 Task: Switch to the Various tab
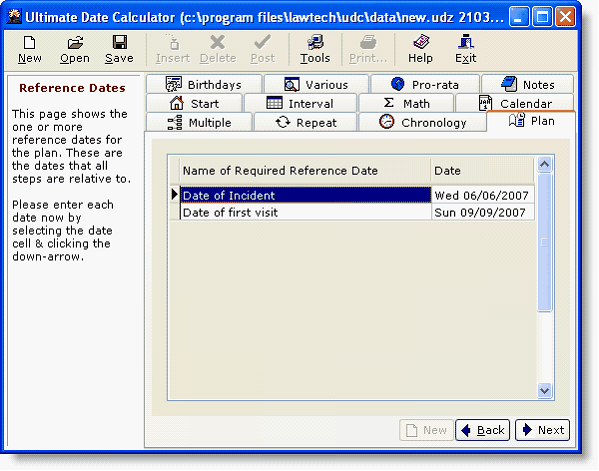pyautogui.click(x=316, y=84)
